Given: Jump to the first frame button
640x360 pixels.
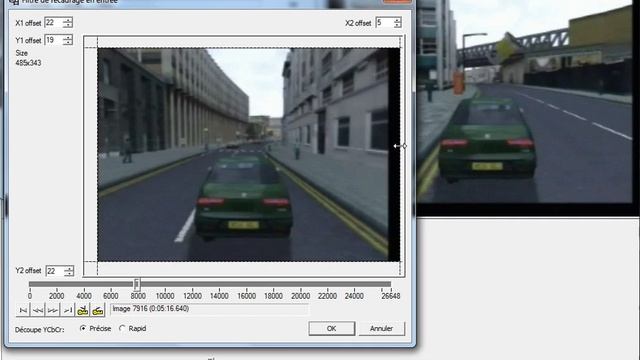Looking at the screenshot, I should pyautogui.click(x=23, y=311).
